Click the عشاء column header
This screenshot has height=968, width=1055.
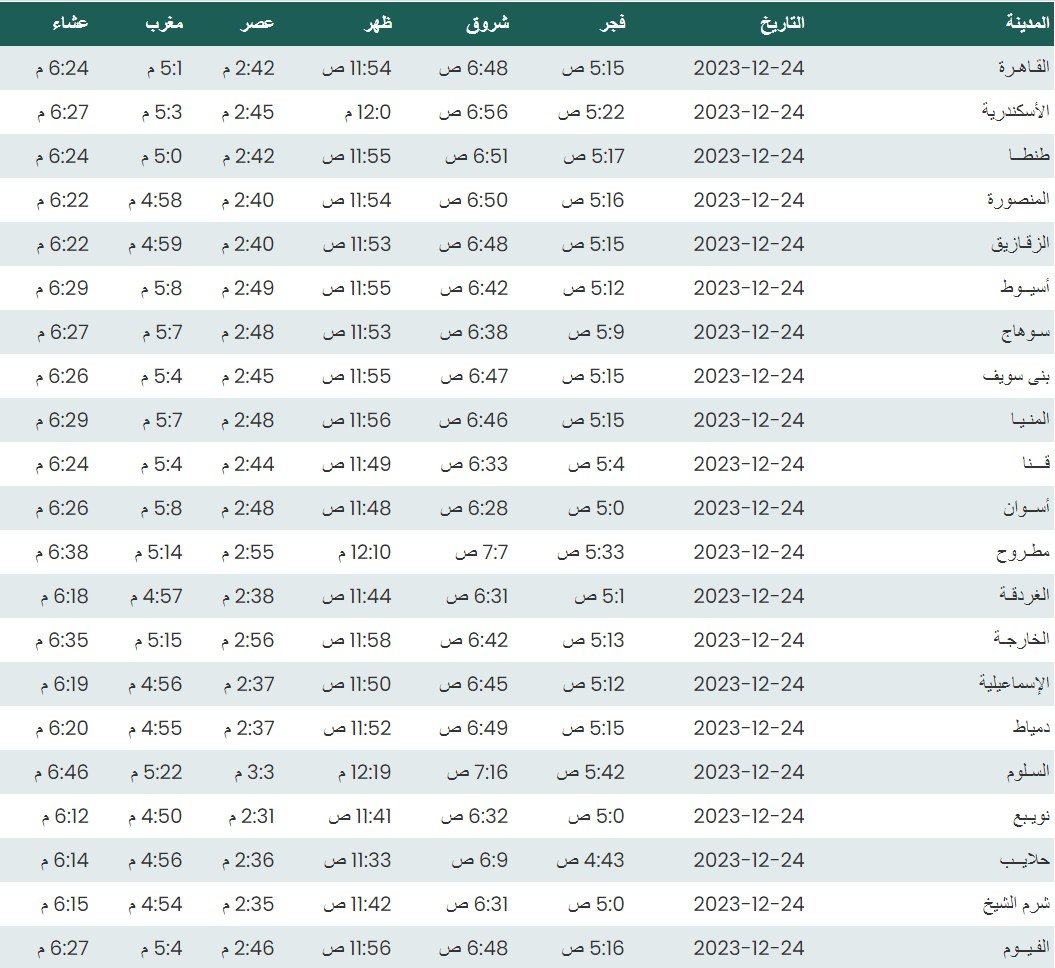(70, 24)
